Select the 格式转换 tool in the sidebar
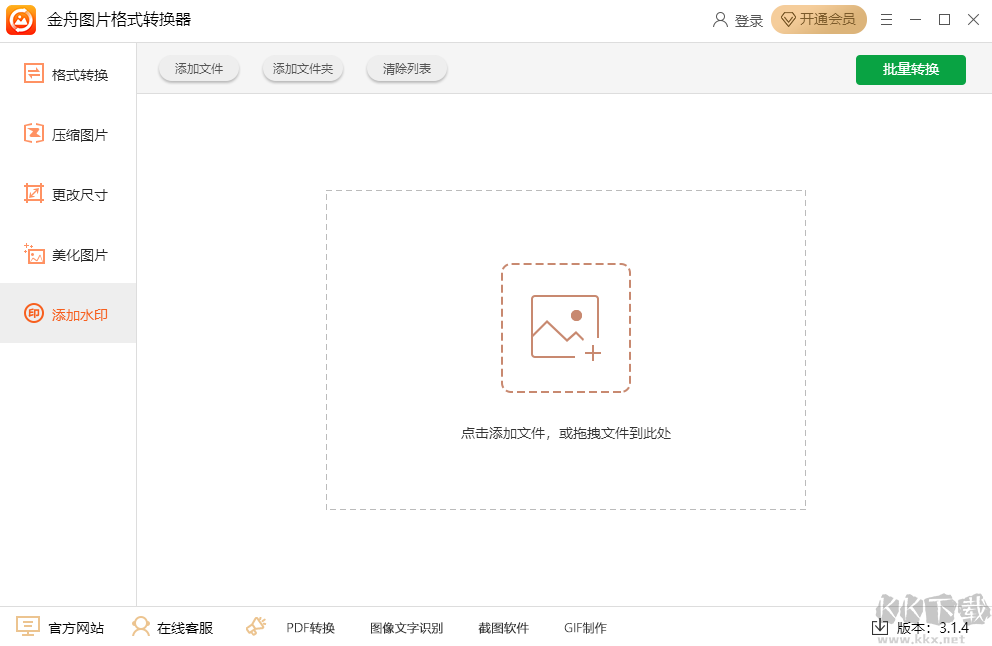The image size is (992, 646). [67, 73]
